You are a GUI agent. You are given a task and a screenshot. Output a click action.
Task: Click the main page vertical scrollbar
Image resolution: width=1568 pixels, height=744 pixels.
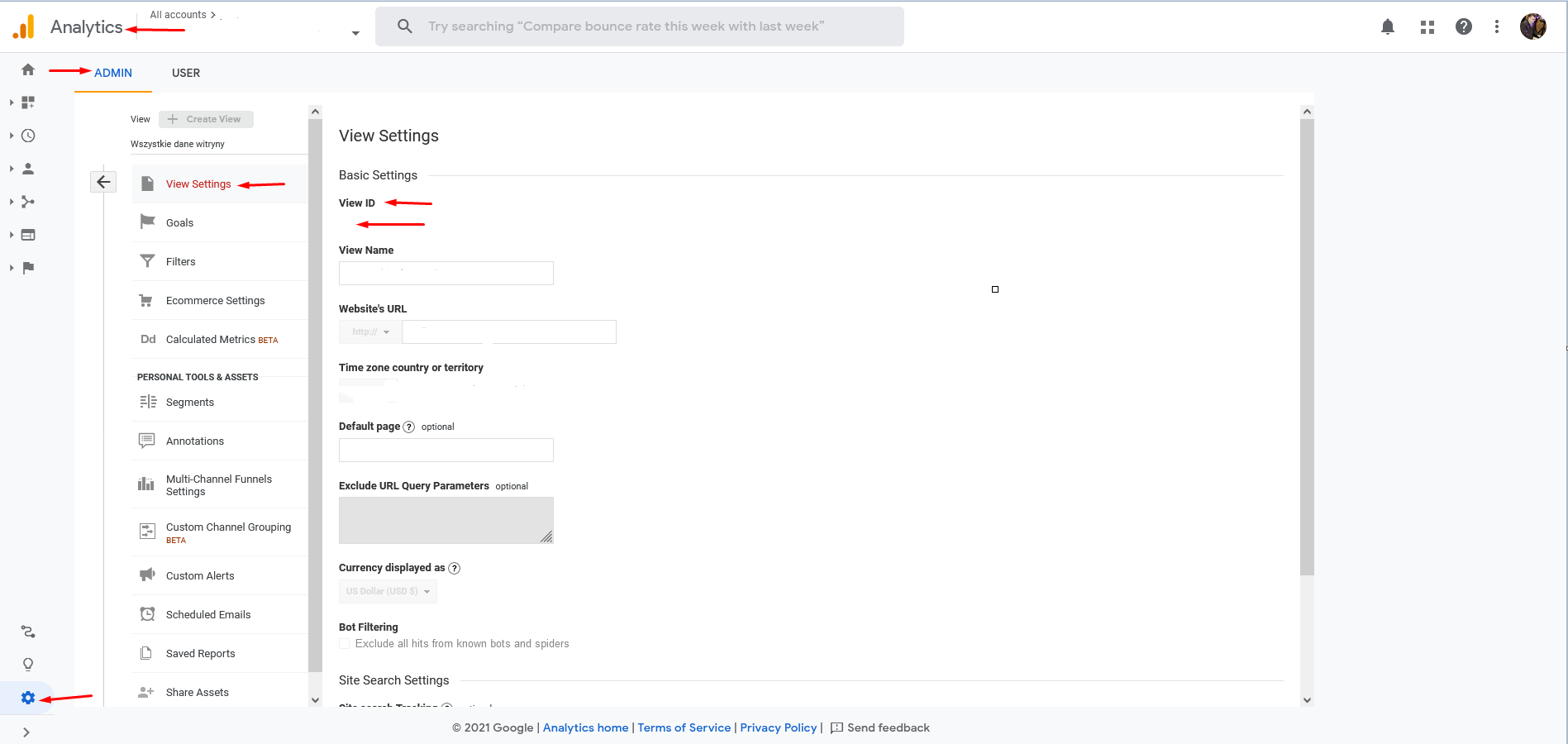click(x=1307, y=347)
